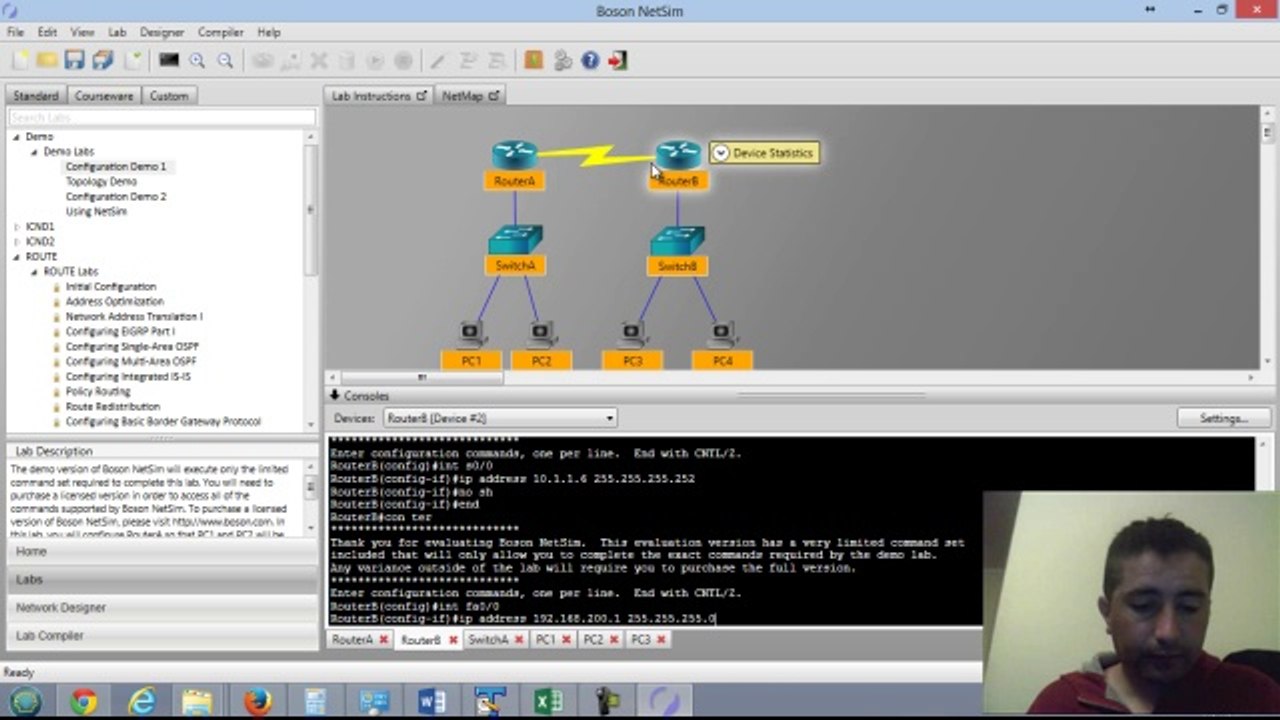
Task: Close the PC3 console tab
Action: click(x=661, y=640)
